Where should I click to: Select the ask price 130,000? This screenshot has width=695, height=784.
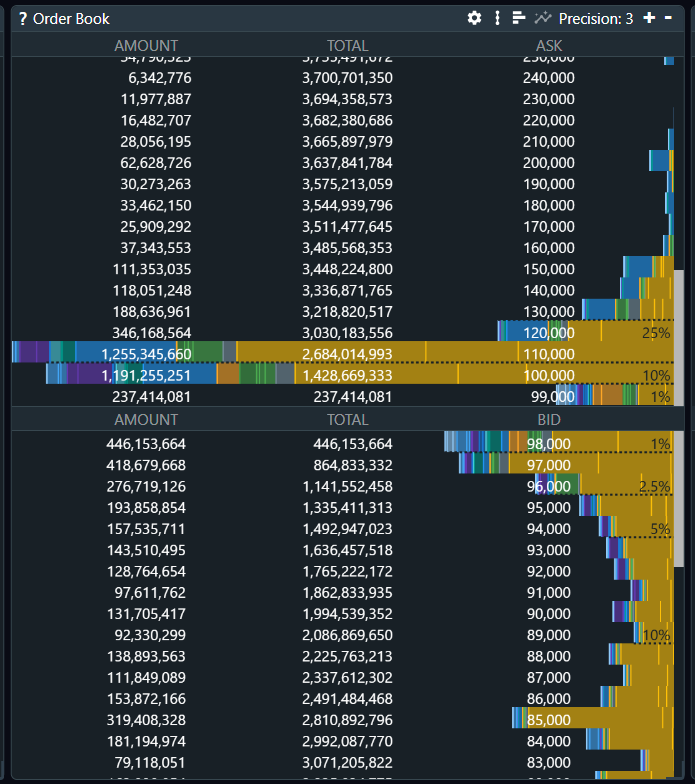tap(548, 312)
